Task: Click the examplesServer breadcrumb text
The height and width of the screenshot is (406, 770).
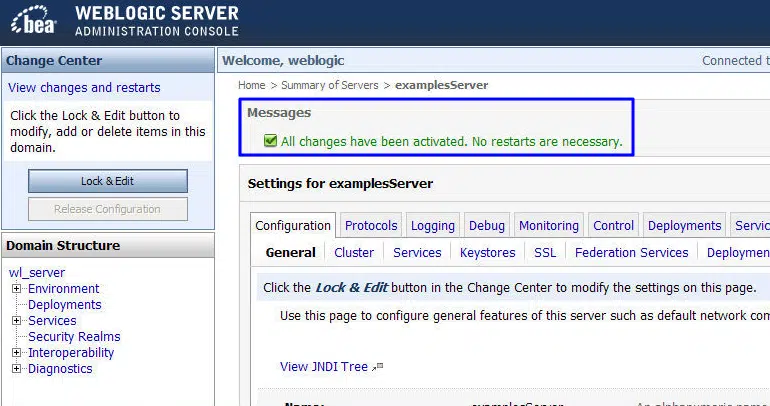Action: 441,85
